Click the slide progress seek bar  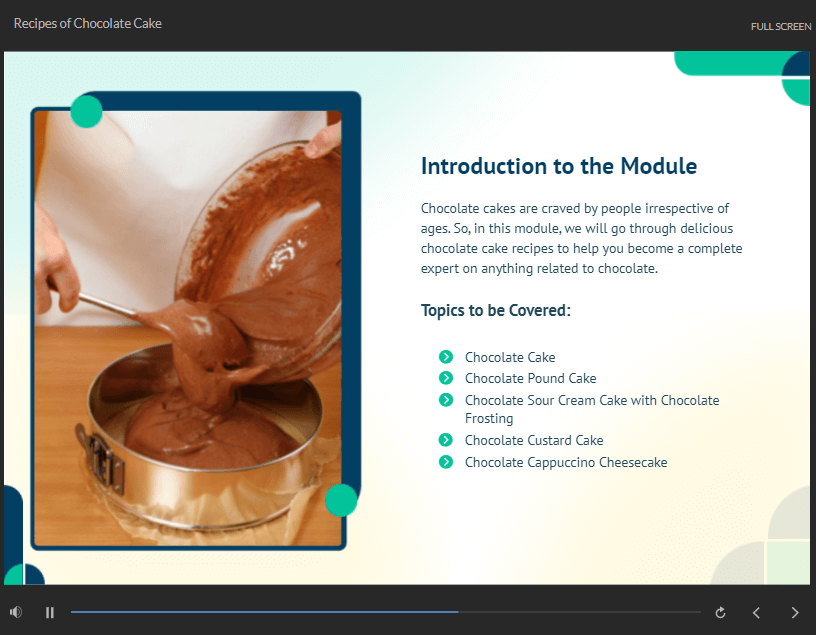385,611
